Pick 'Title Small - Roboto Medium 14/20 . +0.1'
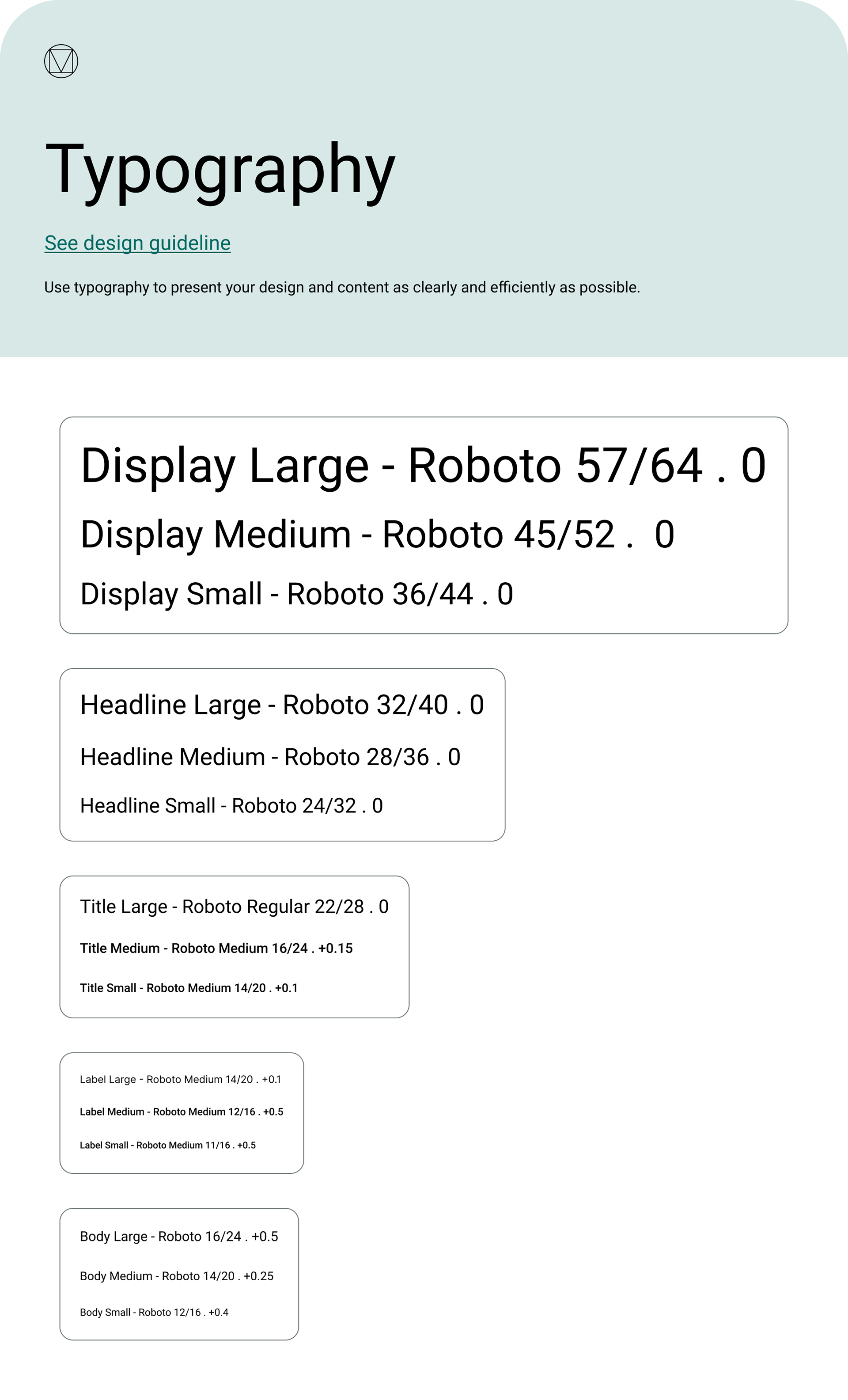 pos(189,988)
